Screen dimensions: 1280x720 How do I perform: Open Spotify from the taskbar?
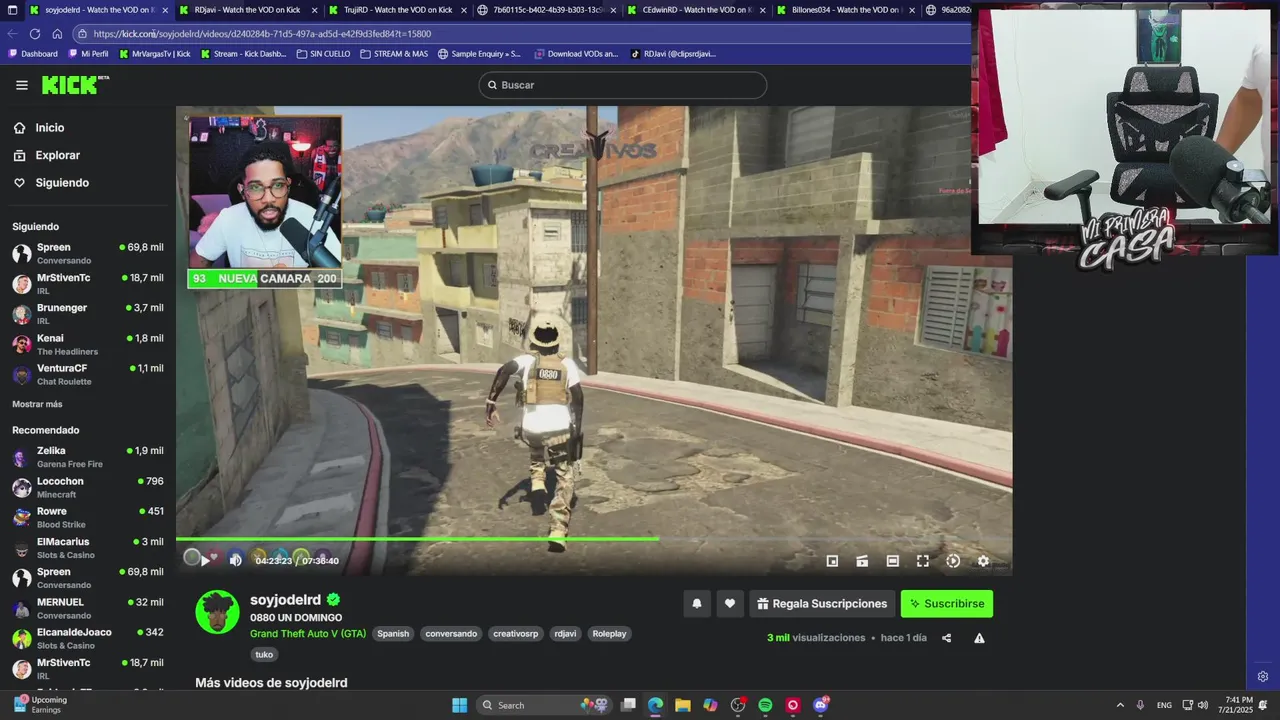click(x=765, y=705)
